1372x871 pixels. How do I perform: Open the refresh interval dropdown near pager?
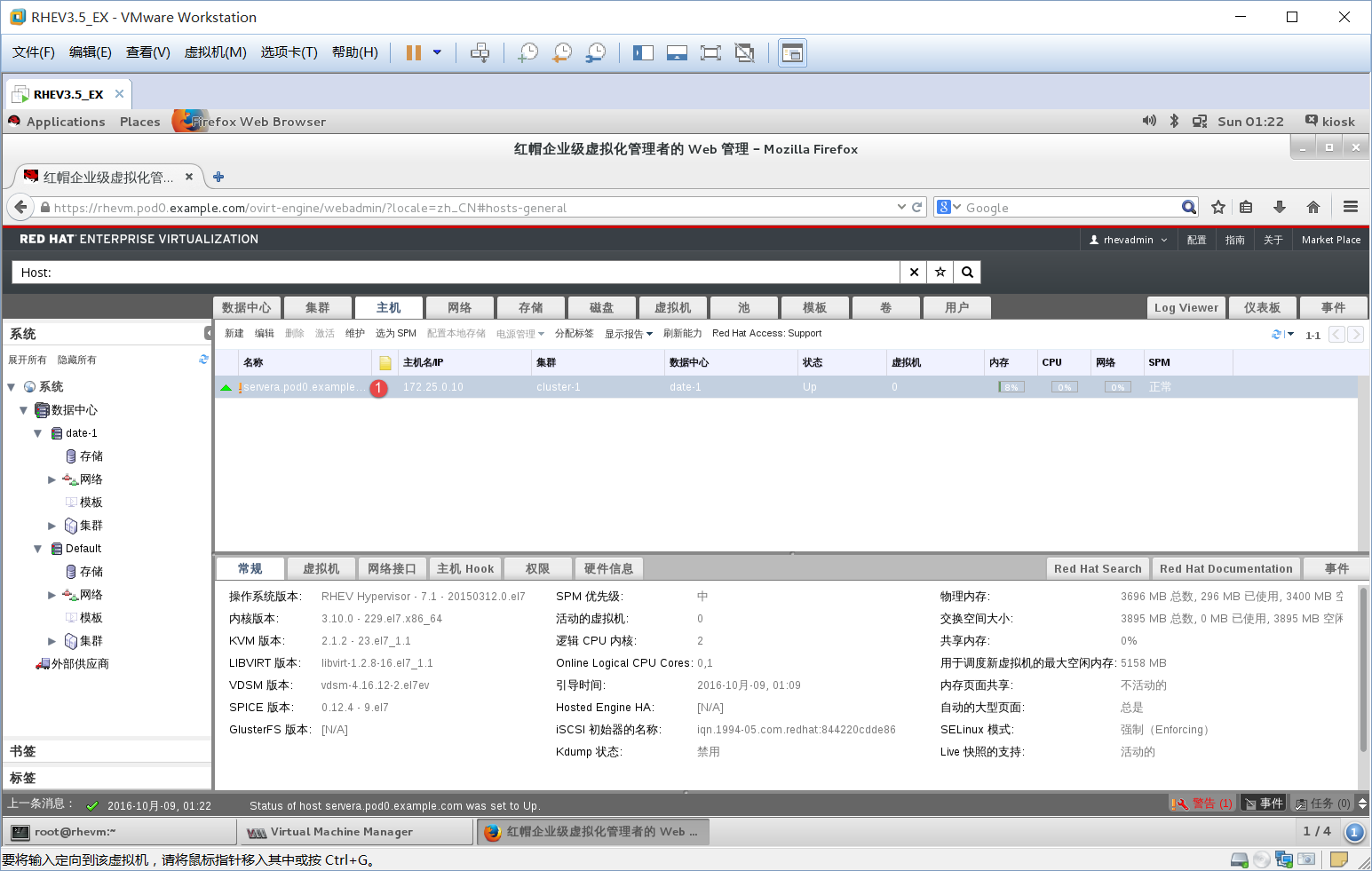pos(1290,334)
